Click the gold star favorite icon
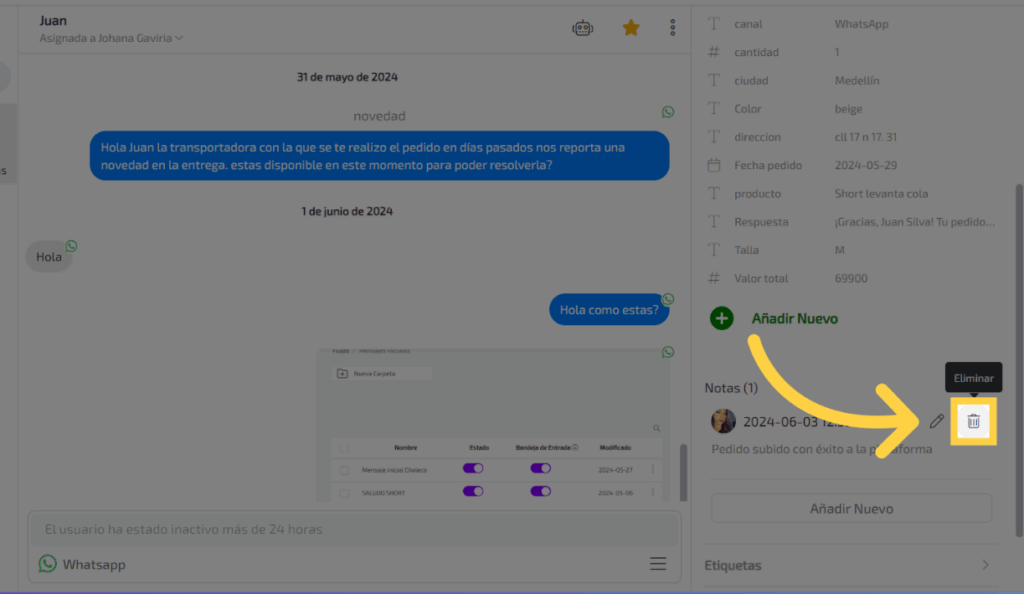The image size is (1024, 594). pyautogui.click(x=631, y=28)
